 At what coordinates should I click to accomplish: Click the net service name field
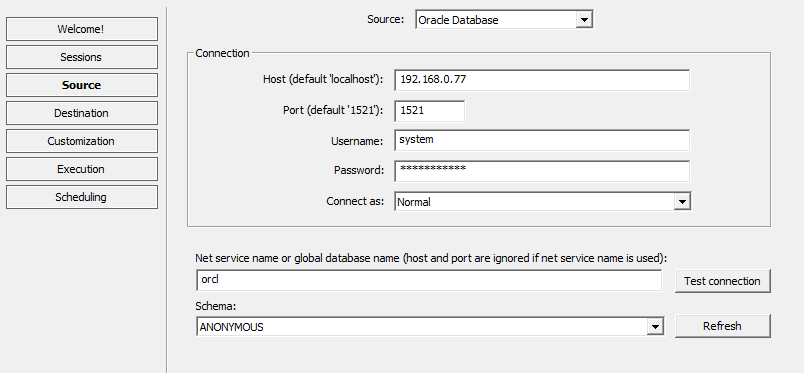(x=429, y=280)
